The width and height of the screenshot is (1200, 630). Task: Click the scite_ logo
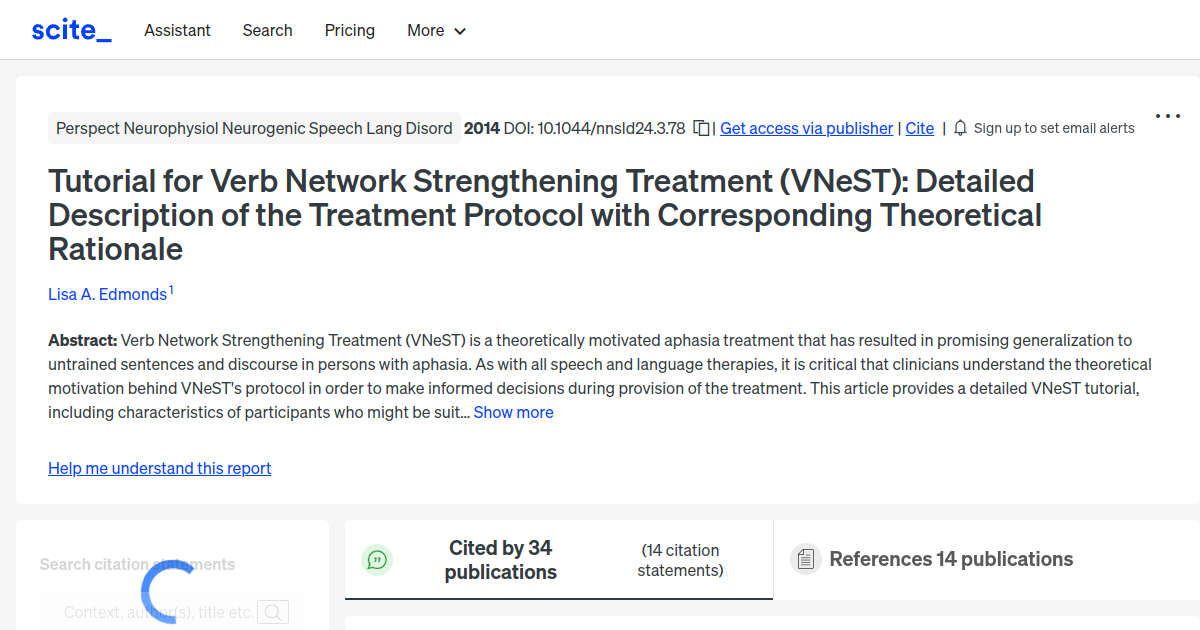pos(71,29)
